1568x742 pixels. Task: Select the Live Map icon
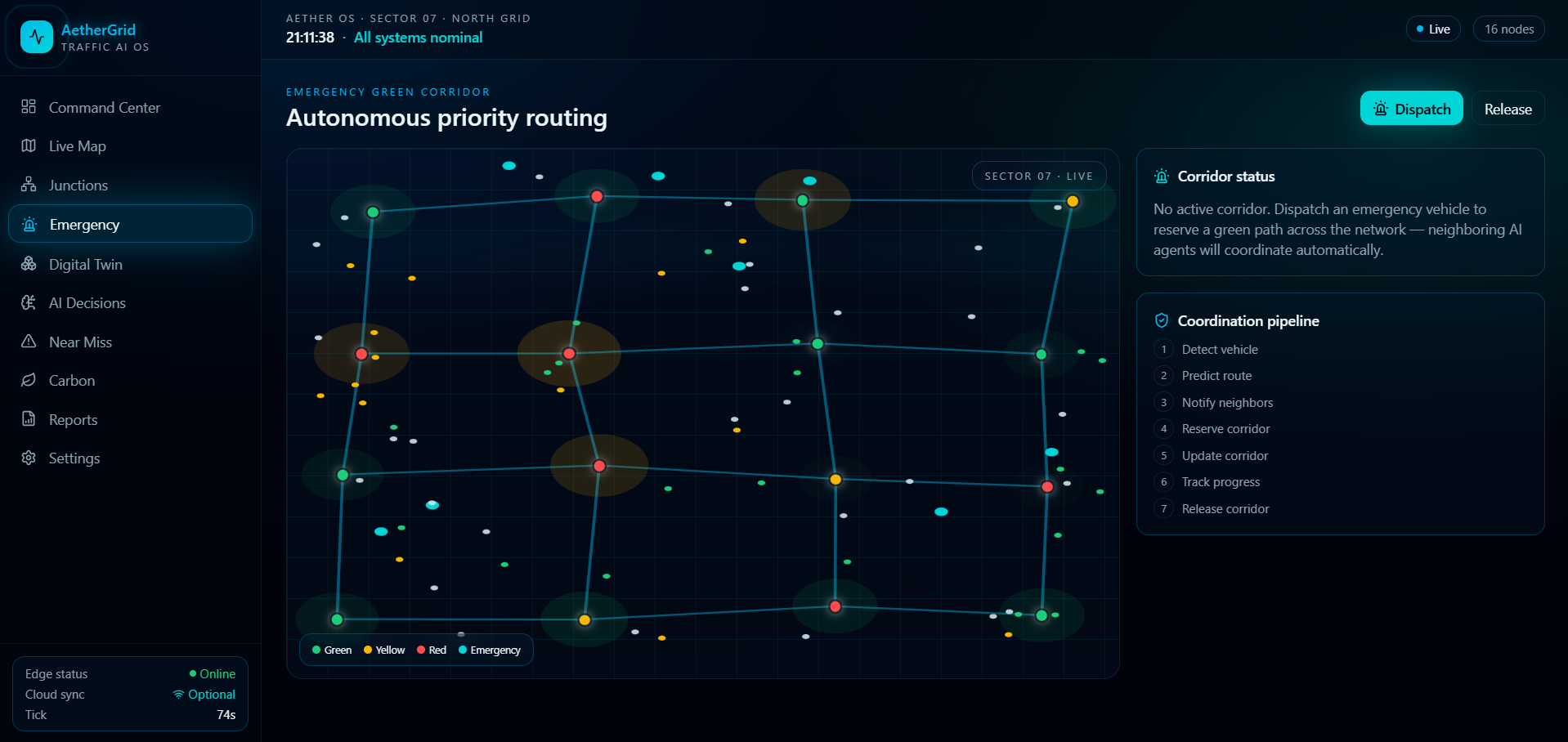click(x=29, y=145)
